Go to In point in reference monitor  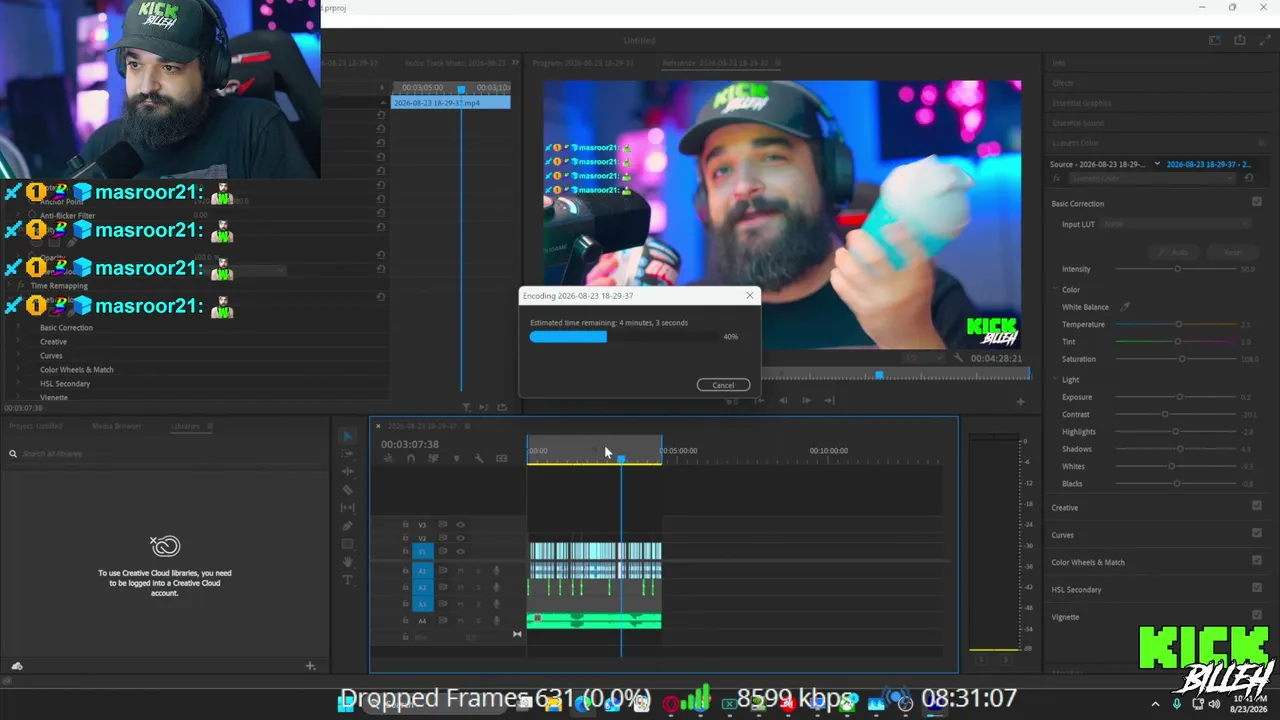(x=759, y=401)
